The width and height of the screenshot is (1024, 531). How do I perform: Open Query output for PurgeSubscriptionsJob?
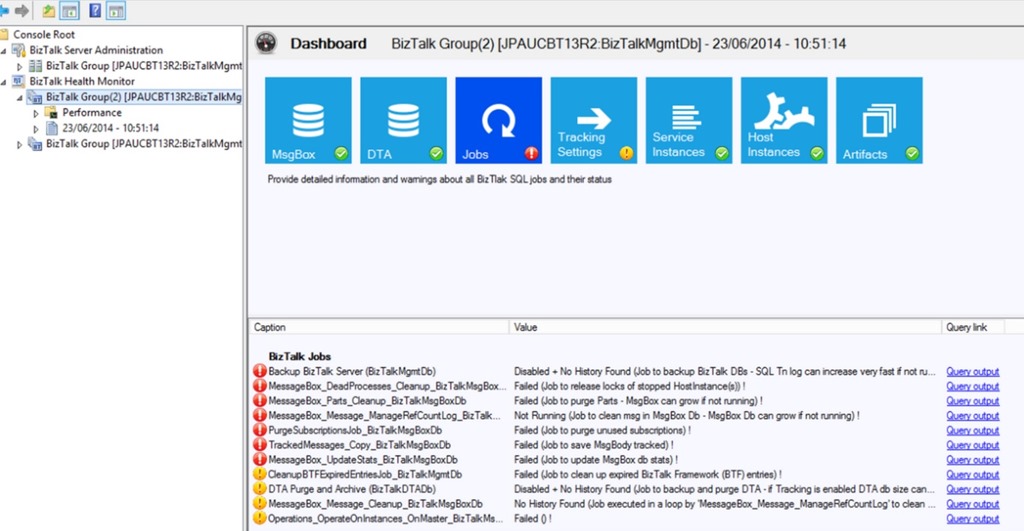[972, 430]
